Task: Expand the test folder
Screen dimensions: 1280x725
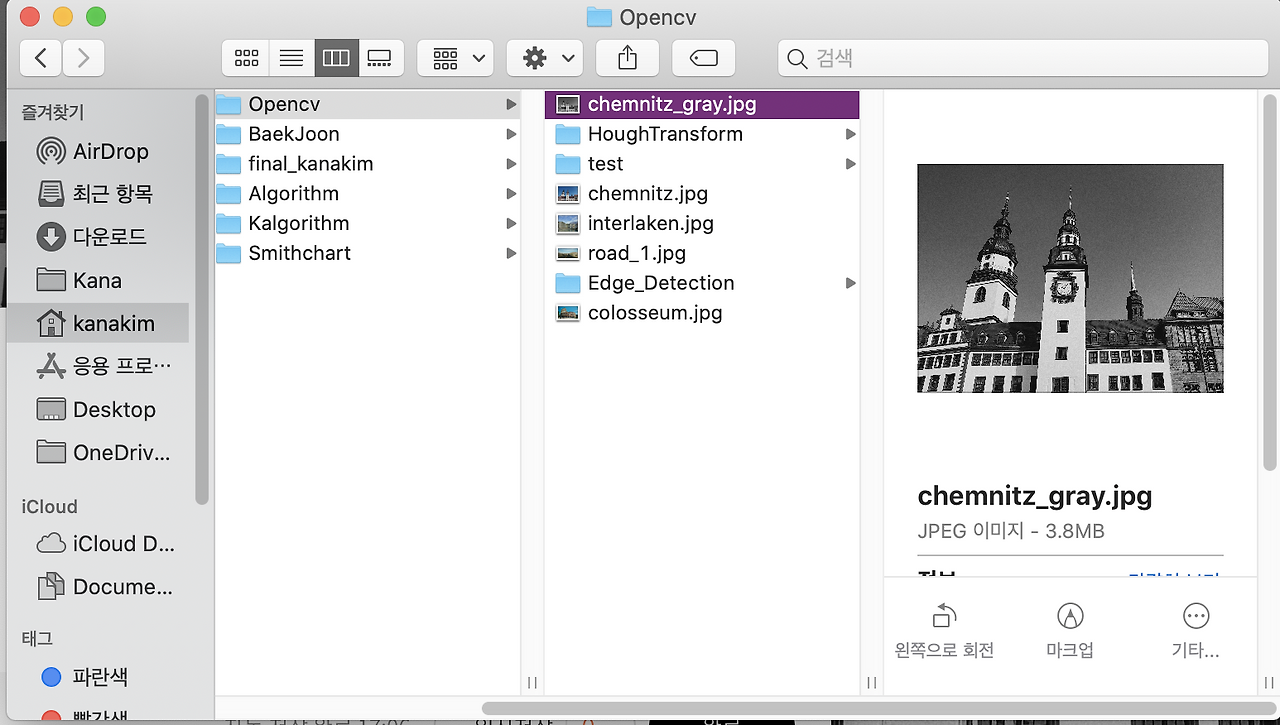Action: pos(604,163)
